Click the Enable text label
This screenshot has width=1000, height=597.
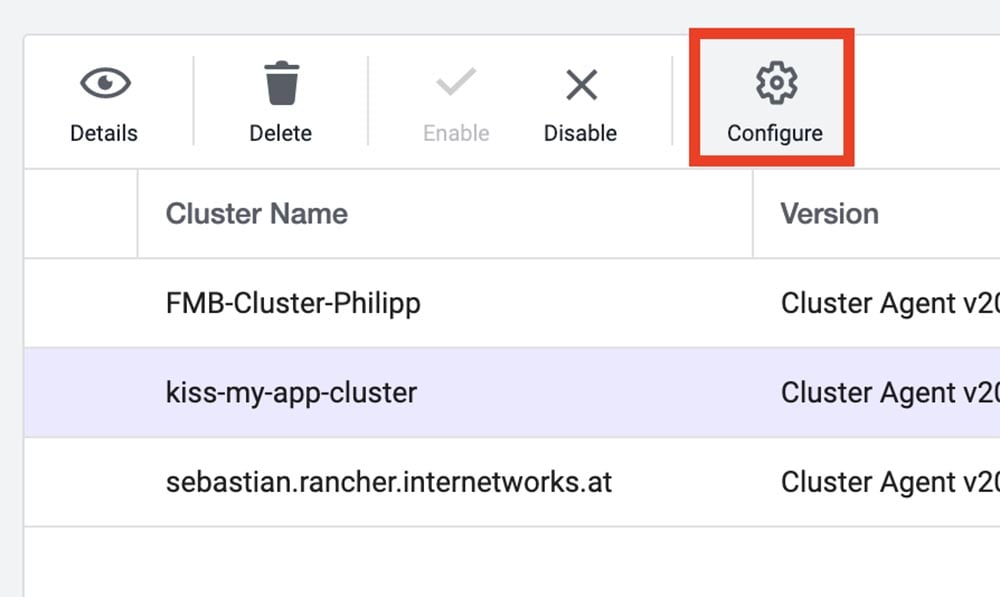(456, 133)
